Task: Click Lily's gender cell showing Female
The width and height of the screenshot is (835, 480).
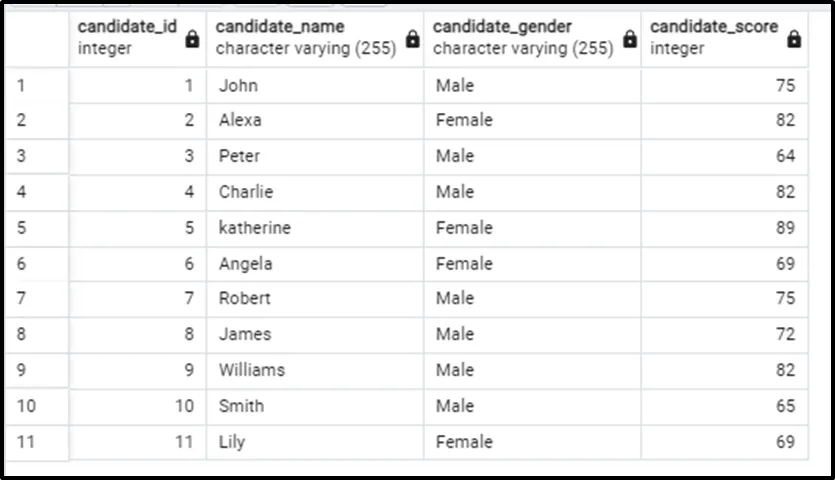Action: 532,442
